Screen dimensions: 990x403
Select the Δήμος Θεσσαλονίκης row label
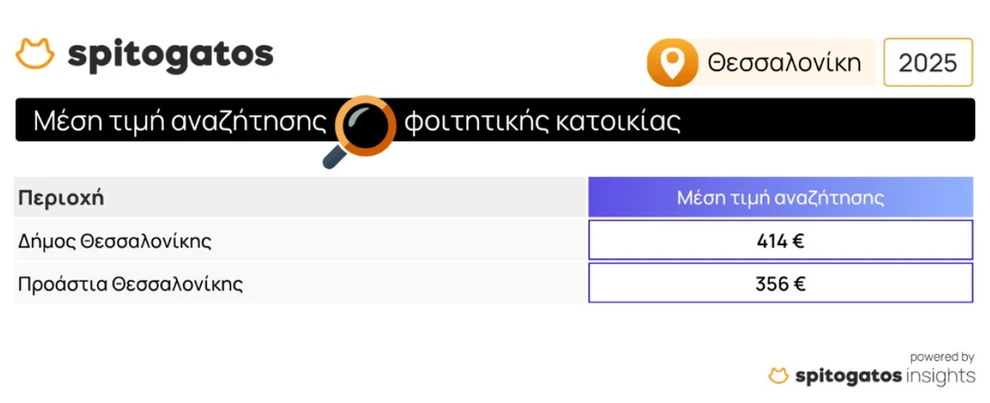click(x=115, y=241)
